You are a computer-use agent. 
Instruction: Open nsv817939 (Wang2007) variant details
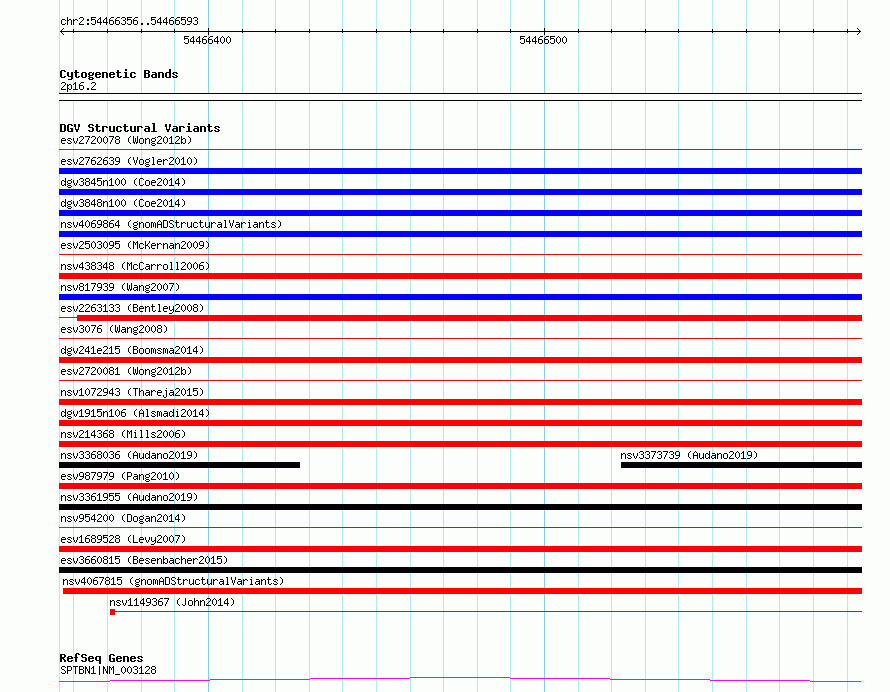click(x=120, y=287)
